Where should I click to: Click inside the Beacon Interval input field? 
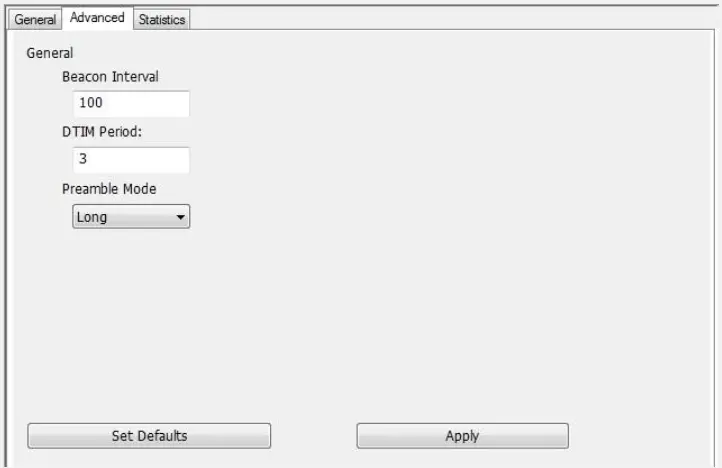(131, 103)
